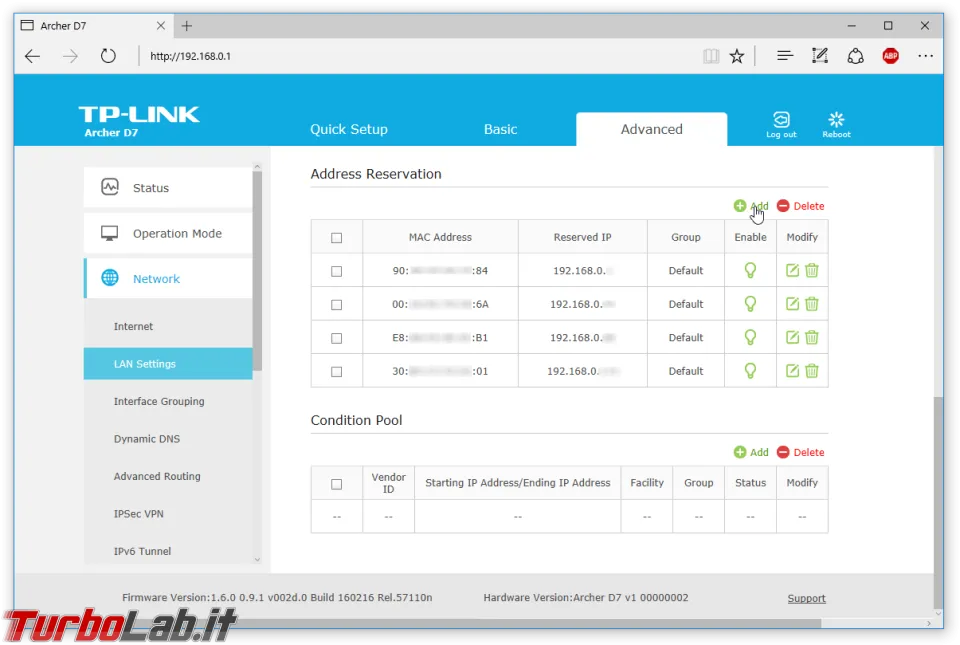This screenshot has height=645, width=960.
Task: Click the page vertical scrollbar thumb
Action: 939,502
